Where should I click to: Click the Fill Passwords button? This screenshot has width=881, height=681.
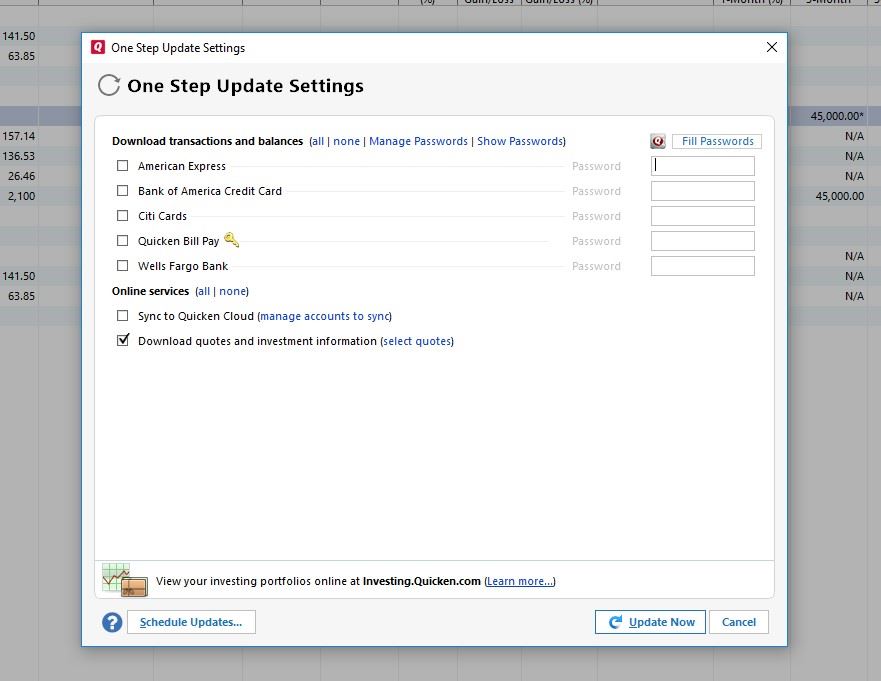pyautogui.click(x=717, y=142)
